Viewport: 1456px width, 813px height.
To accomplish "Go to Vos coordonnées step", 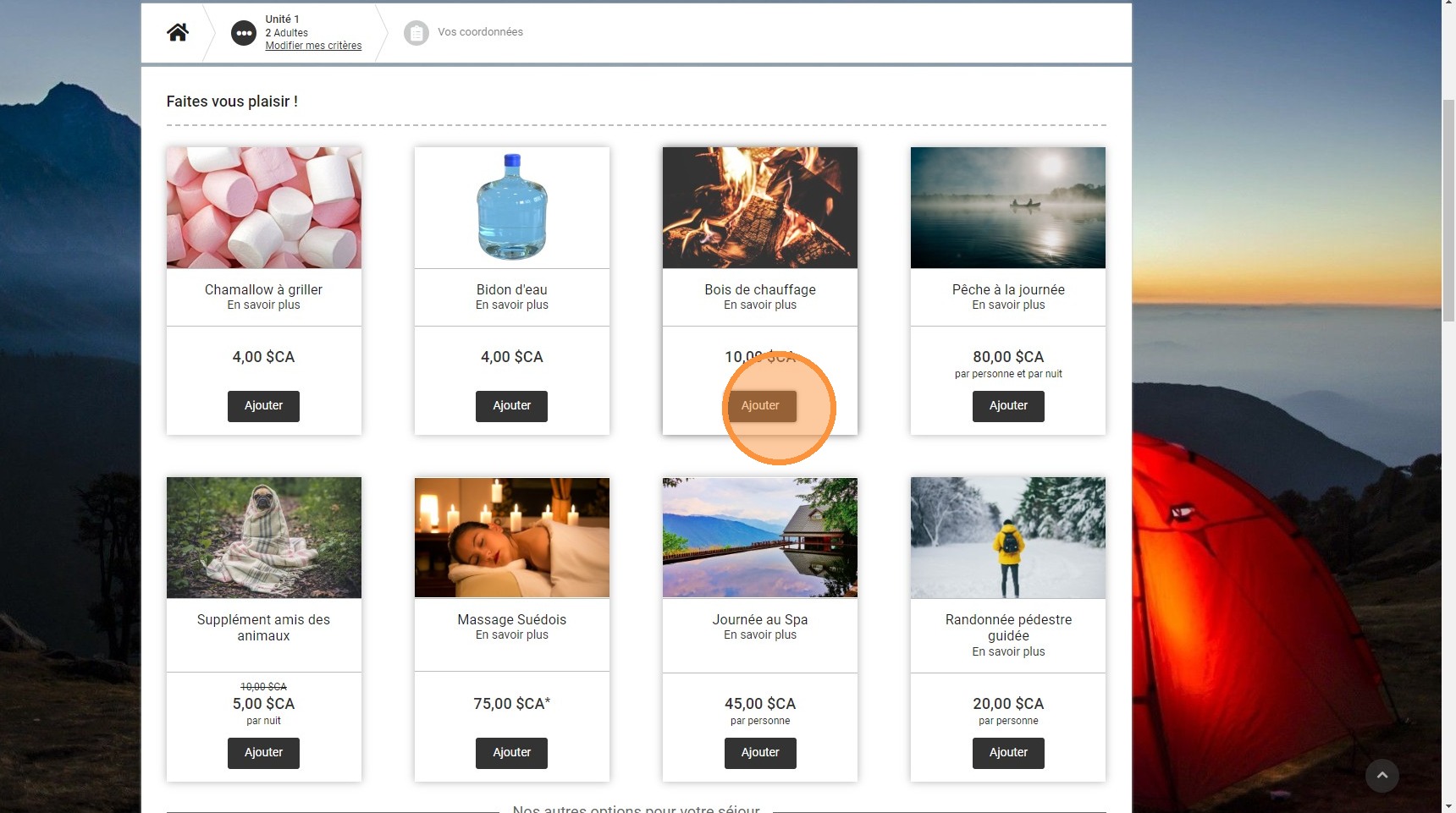I will pos(480,32).
